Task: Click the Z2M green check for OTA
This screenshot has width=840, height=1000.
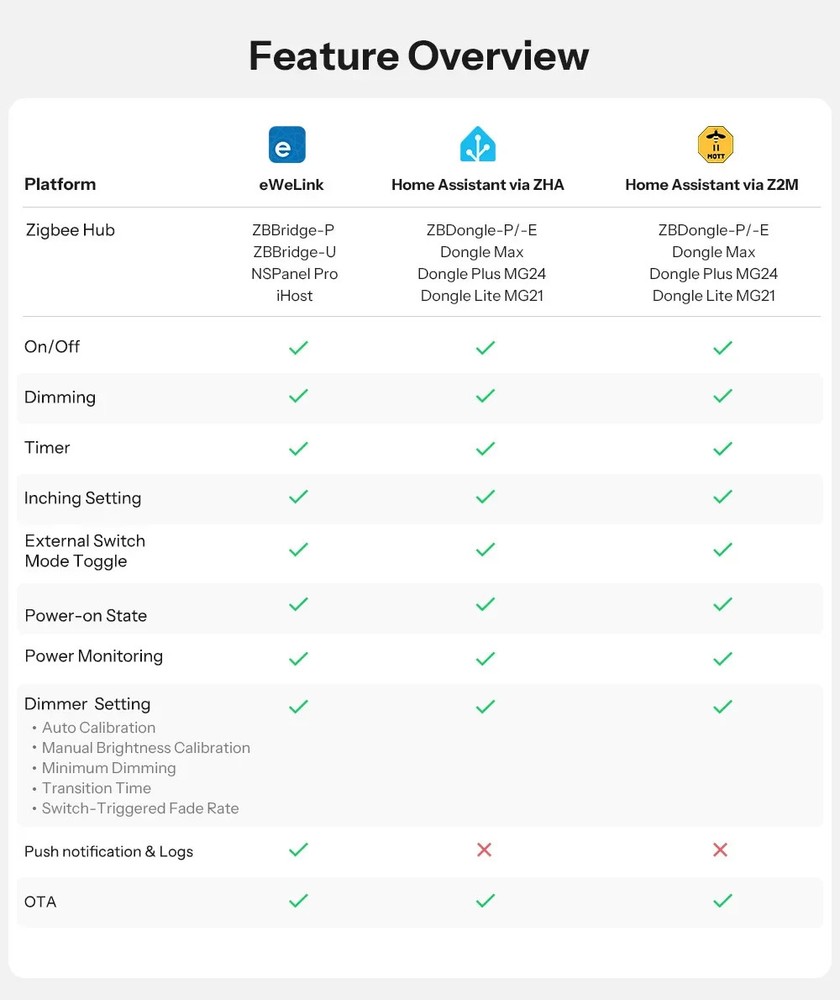Action: coord(723,901)
